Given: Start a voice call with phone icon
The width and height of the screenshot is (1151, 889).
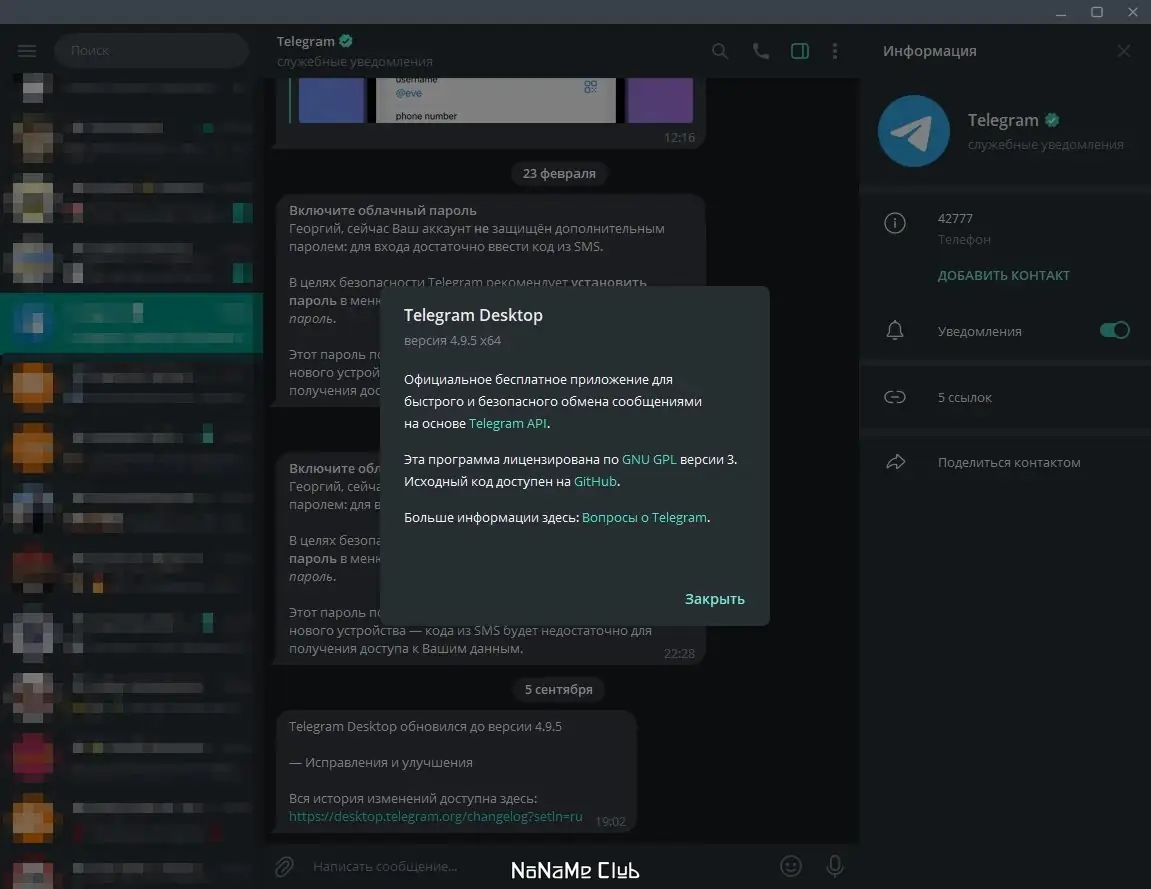Looking at the screenshot, I should pos(760,51).
